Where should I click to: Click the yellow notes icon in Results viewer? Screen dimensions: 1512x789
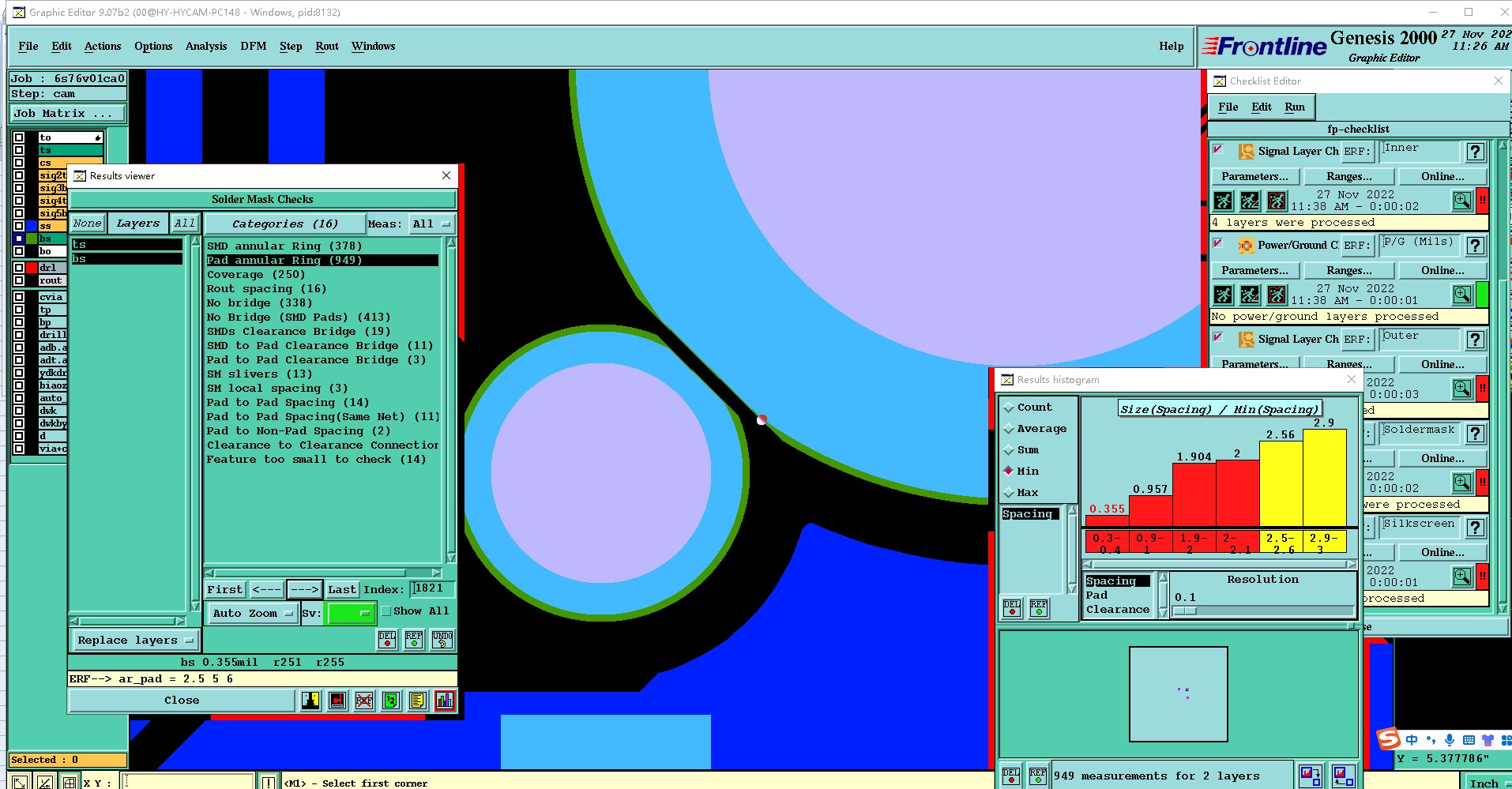pos(418,701)
